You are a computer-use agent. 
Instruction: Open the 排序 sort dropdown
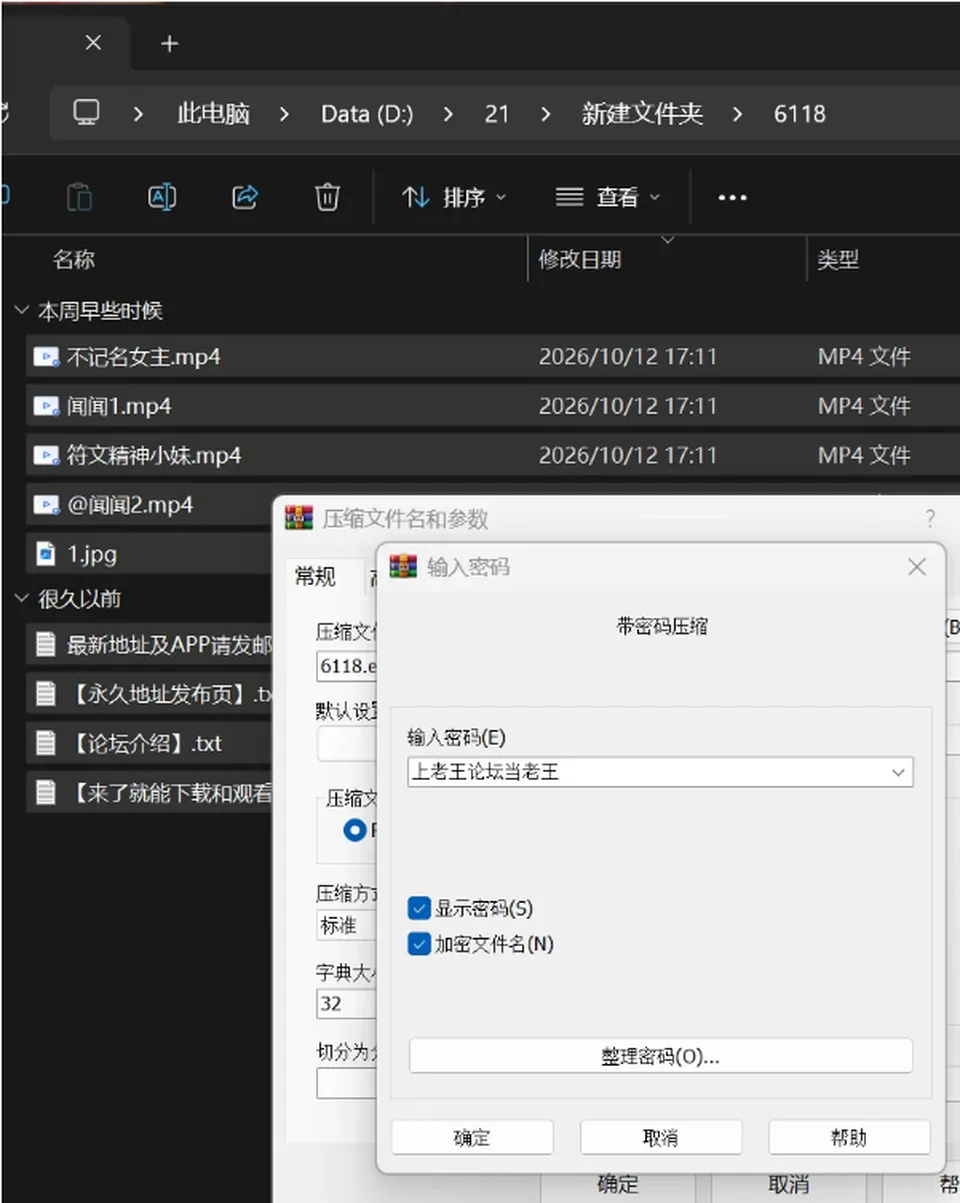455,197
